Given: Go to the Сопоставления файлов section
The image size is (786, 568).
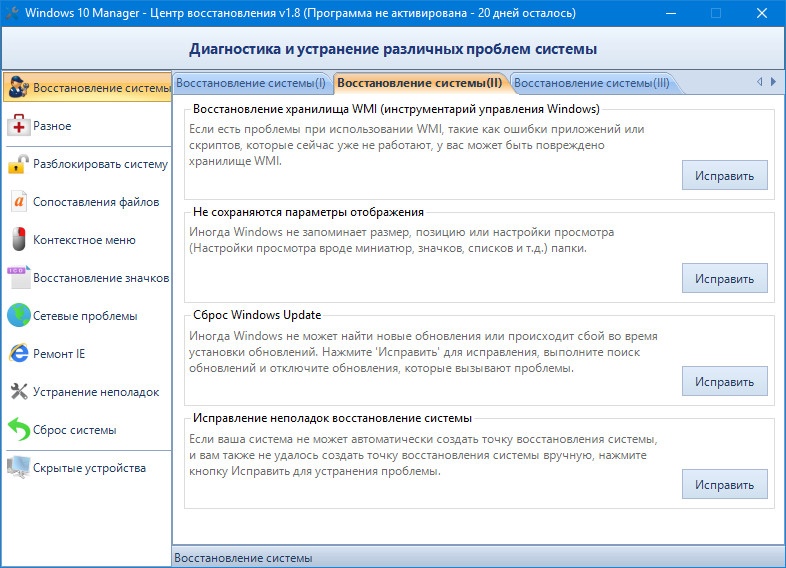Looking at the screenshot, I should (x=96, y=202).
